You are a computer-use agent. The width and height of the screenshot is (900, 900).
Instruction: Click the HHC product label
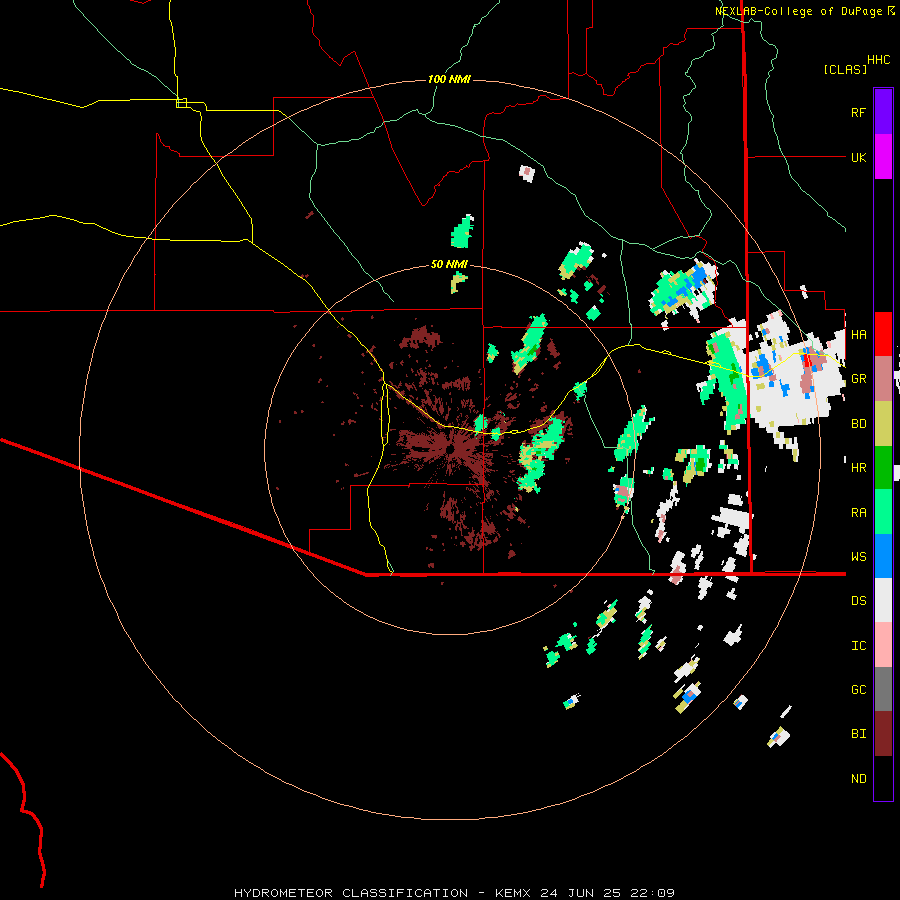(x=878, y=60)
